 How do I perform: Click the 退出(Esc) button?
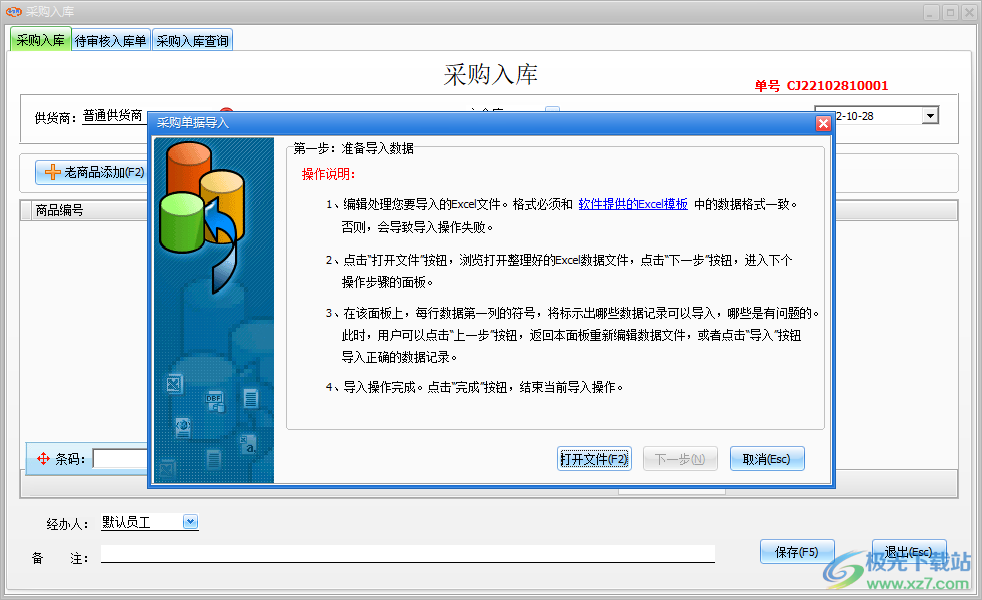(908, 551)
